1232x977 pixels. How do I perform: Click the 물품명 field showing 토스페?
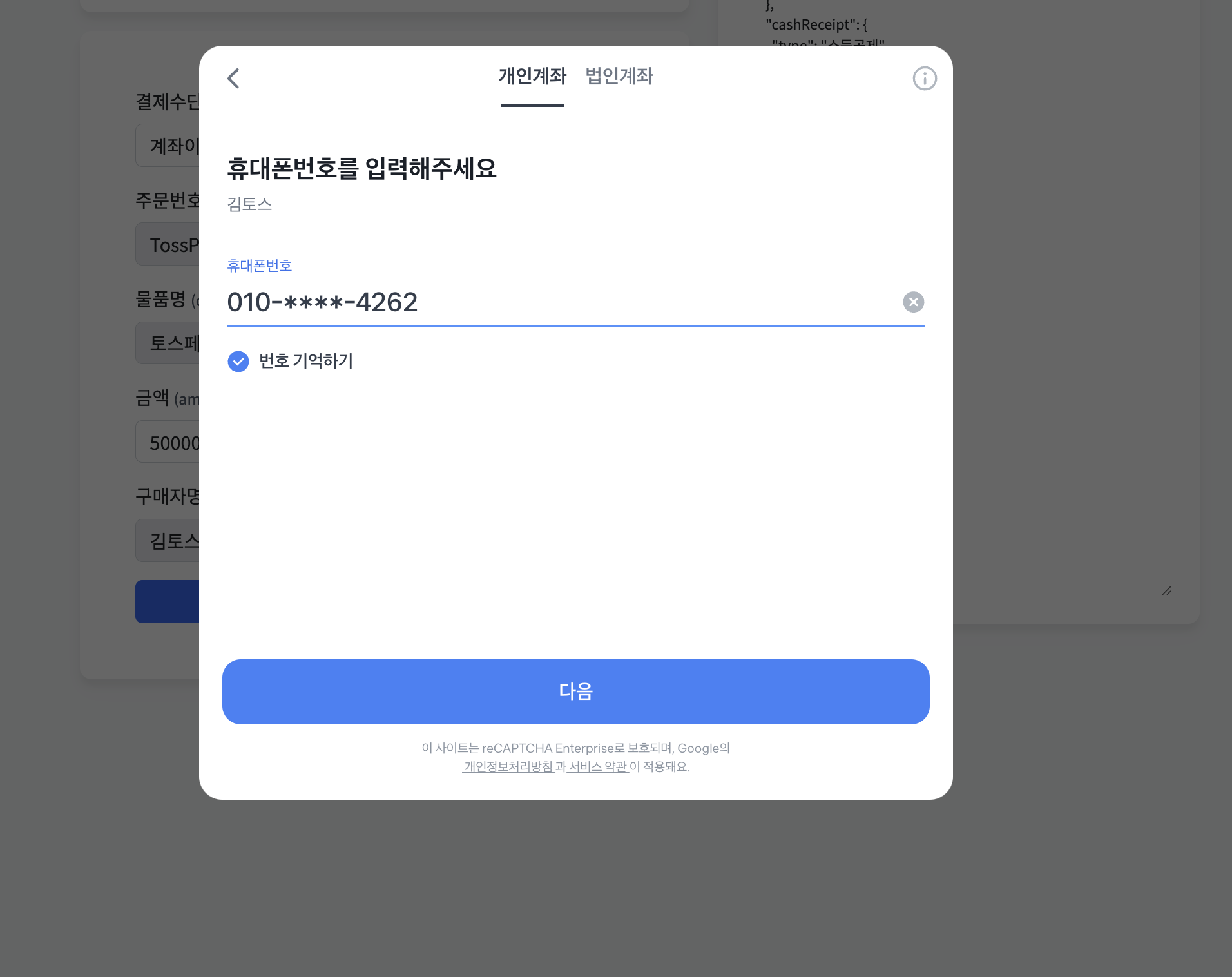coord(168,343)
